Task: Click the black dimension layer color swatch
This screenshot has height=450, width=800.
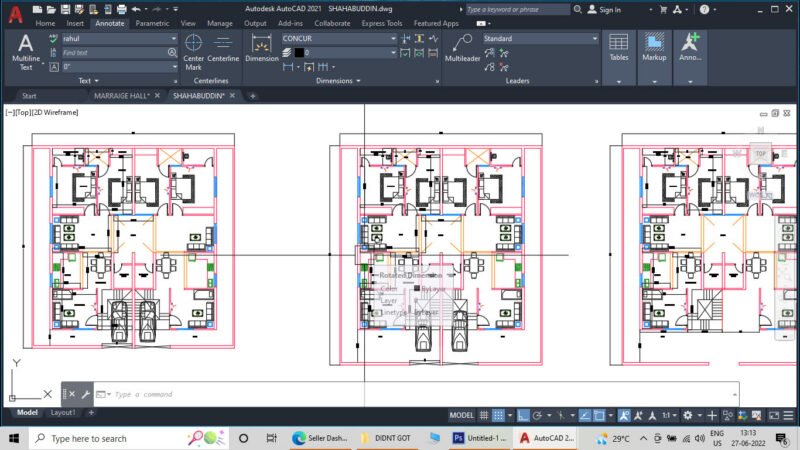Action: (299, 53)
